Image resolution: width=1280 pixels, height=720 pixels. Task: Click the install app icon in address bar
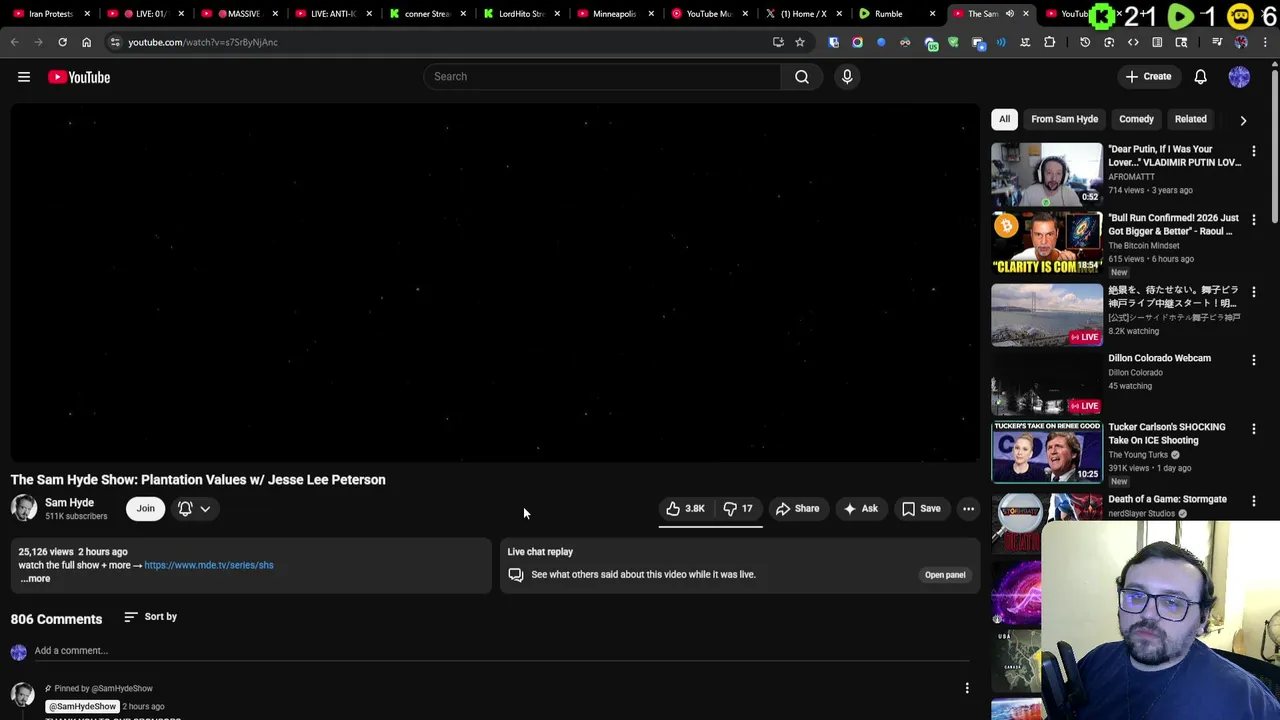point(778,42)
